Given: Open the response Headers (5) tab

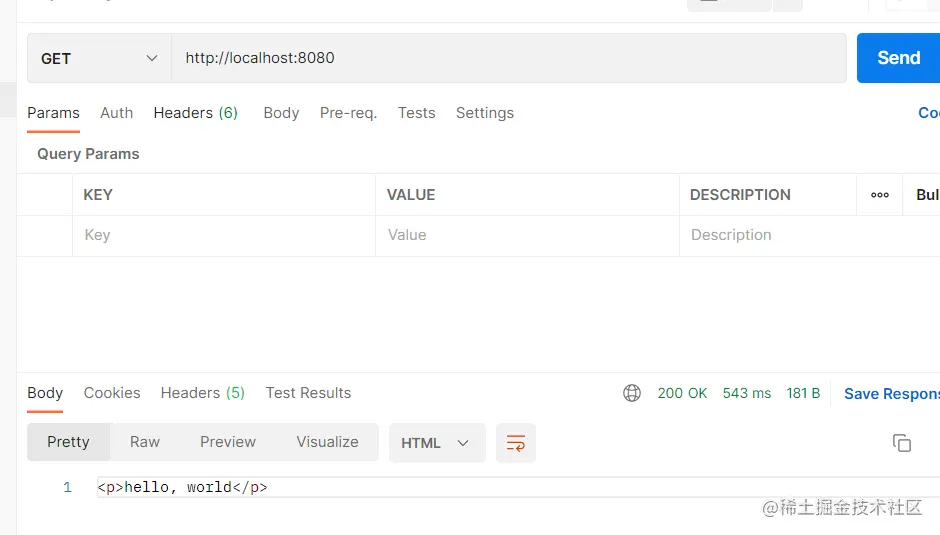Looking at the screenshot, I should pos(203,393).
